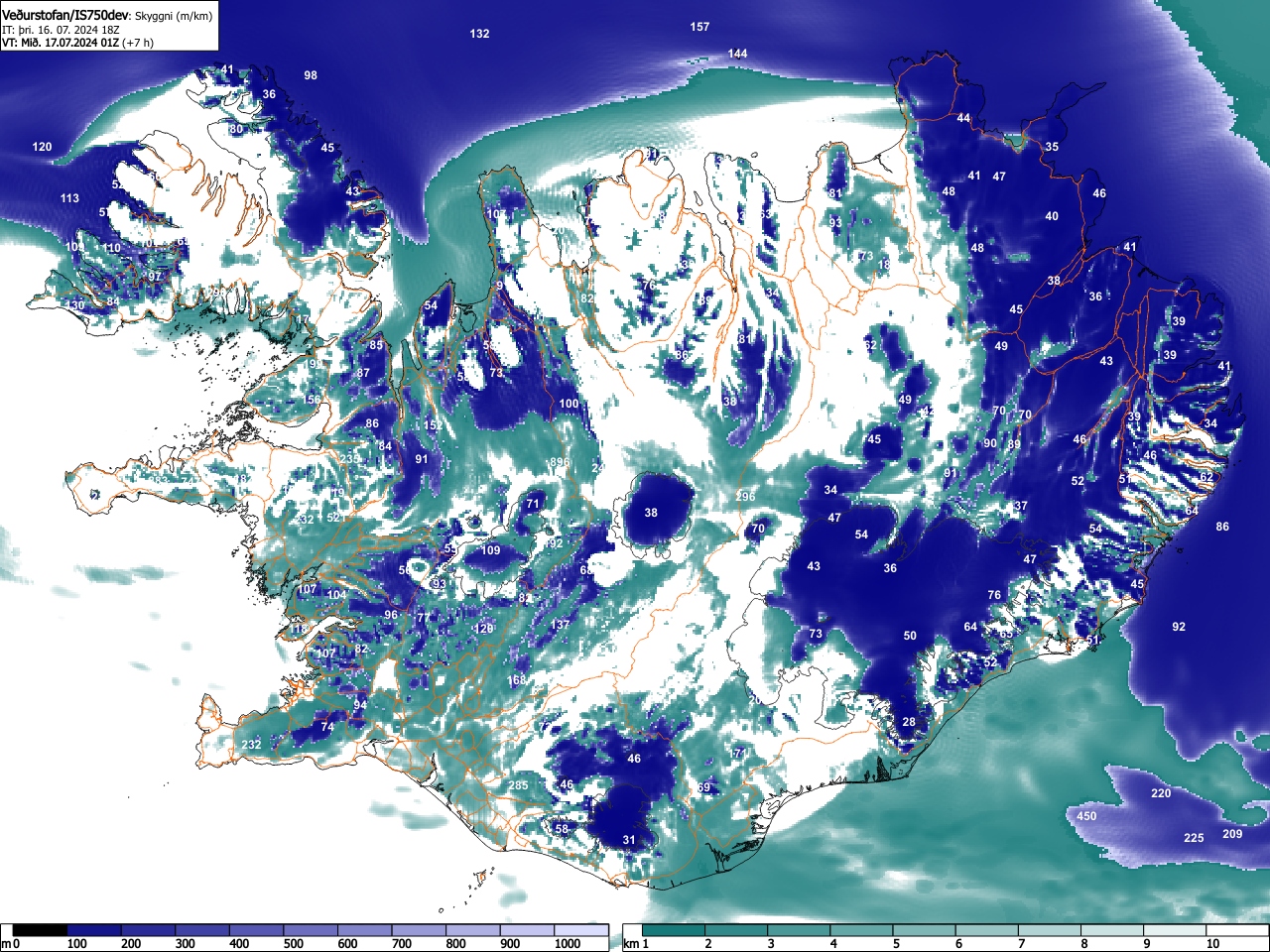Click the visibility value '35' on the northeast coast

pos(1052,147)
